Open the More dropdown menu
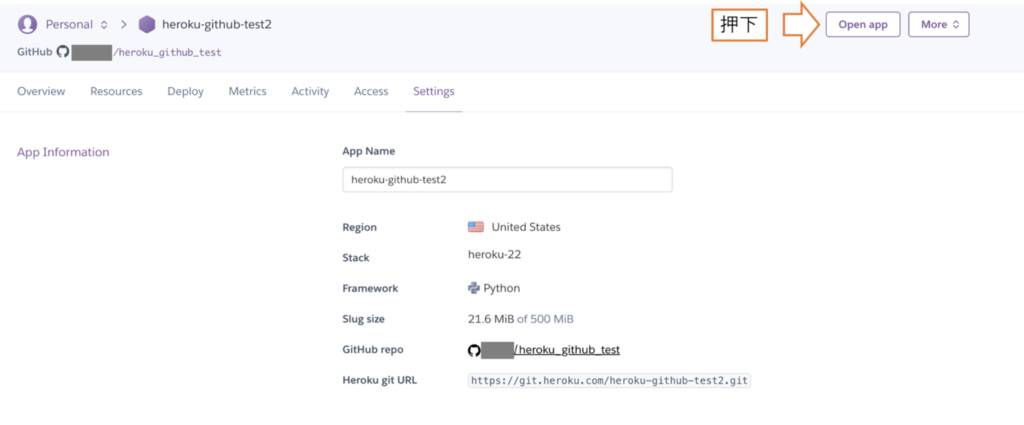The image size is (1024, 425). coord(938,24)
